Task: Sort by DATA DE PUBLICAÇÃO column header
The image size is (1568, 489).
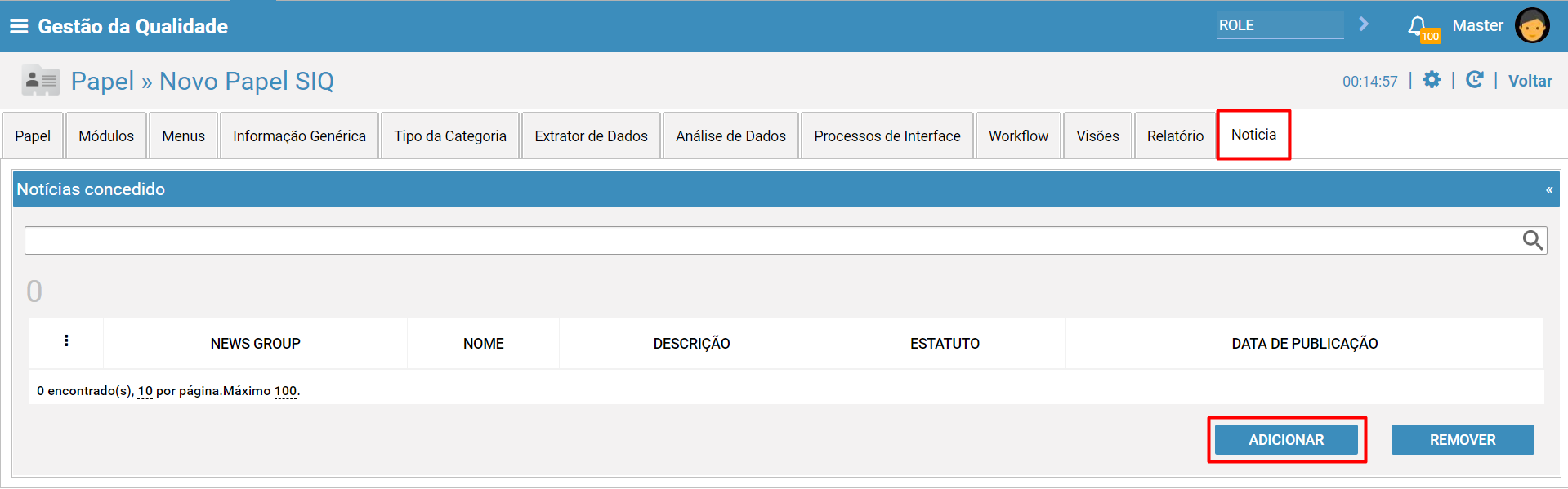Action: [x=1305, y=344]
